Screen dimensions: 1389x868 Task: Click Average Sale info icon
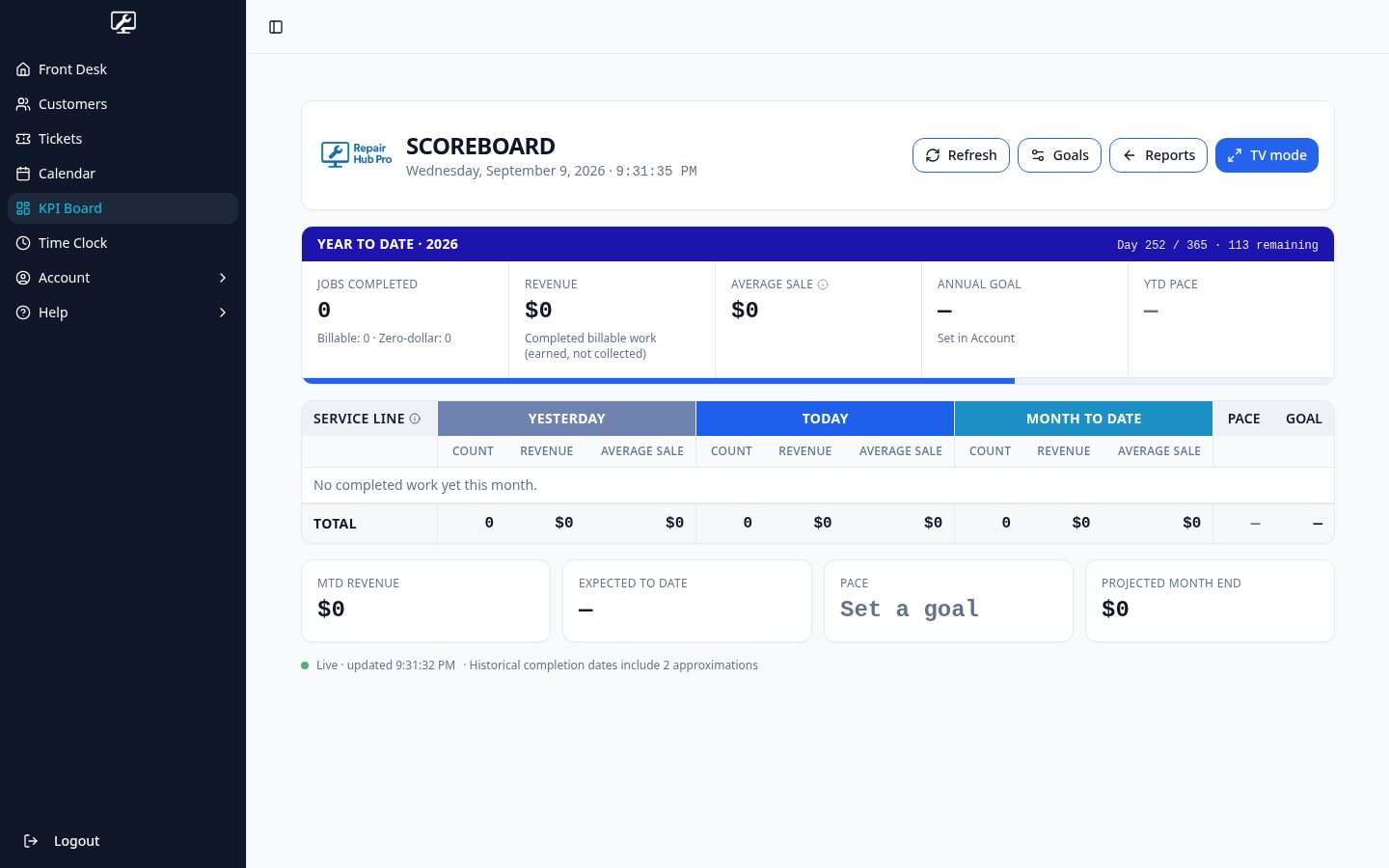823,285
